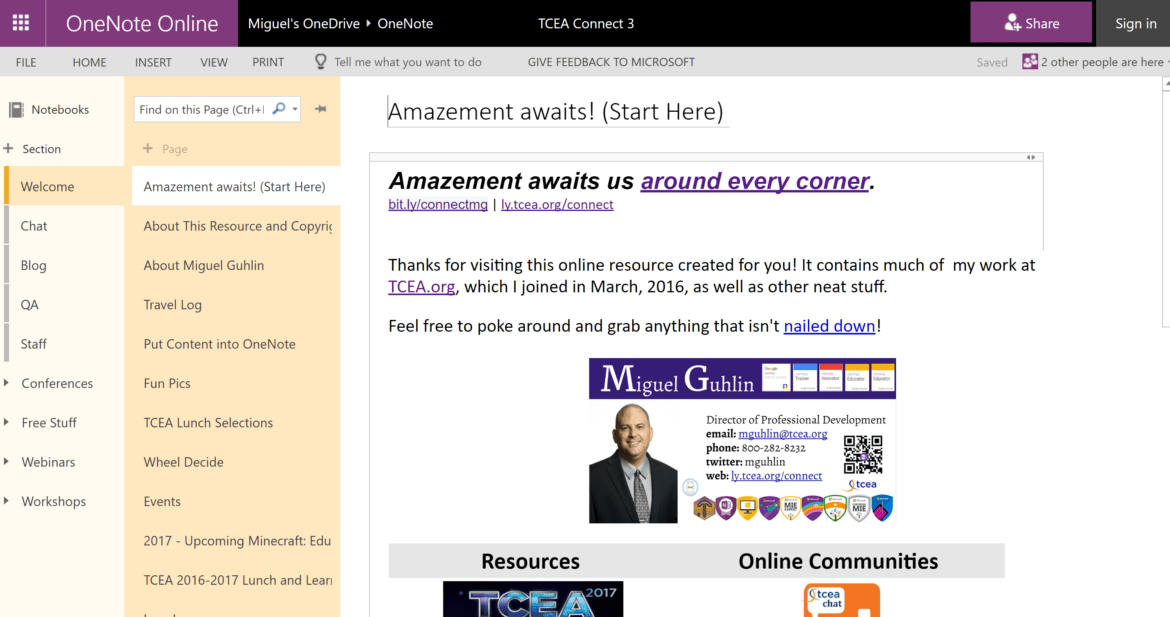
Task: Click the lightbulb Tell me icon
Action: point(321,62)
